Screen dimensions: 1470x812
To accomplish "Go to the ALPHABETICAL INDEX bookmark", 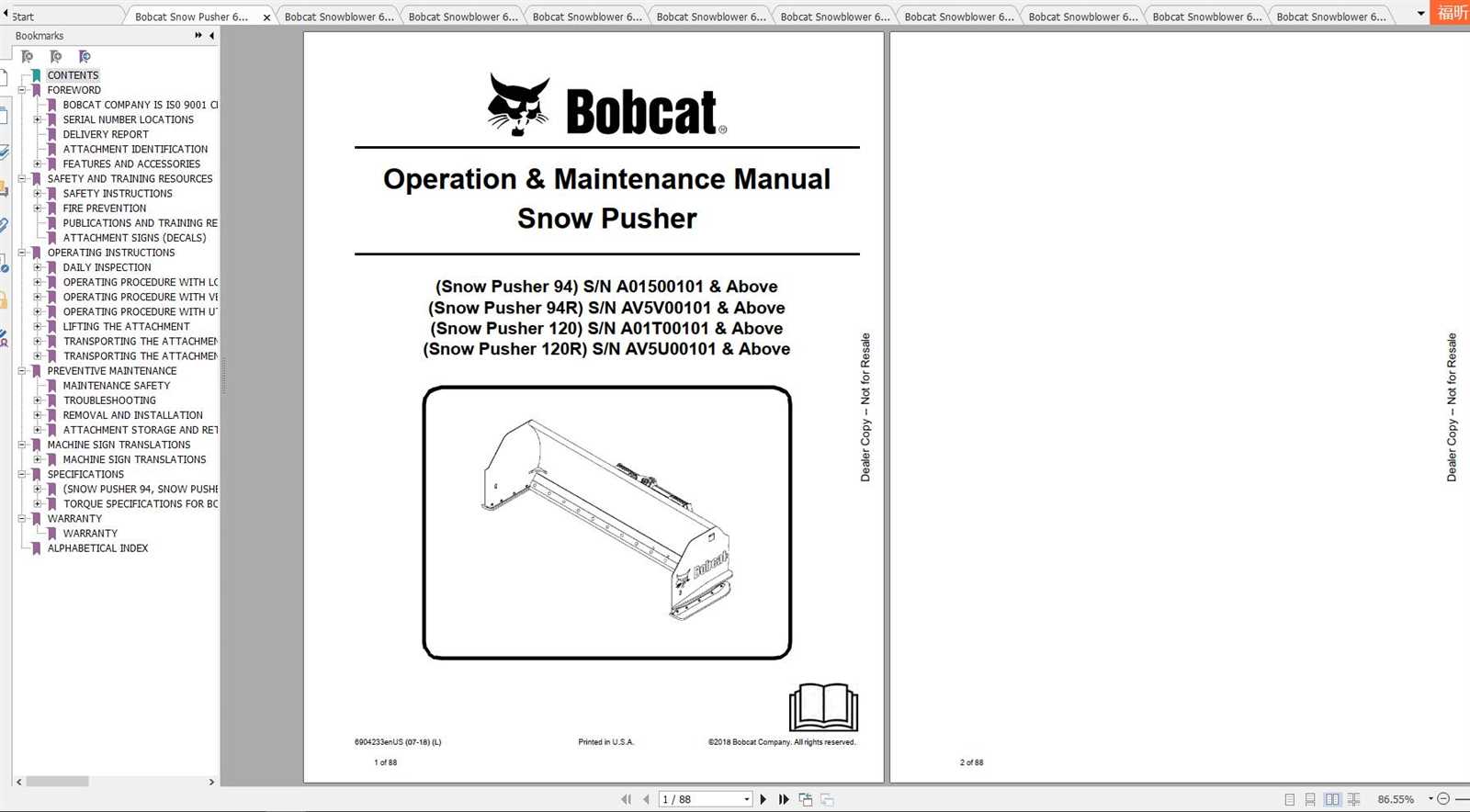I will 97,548.
